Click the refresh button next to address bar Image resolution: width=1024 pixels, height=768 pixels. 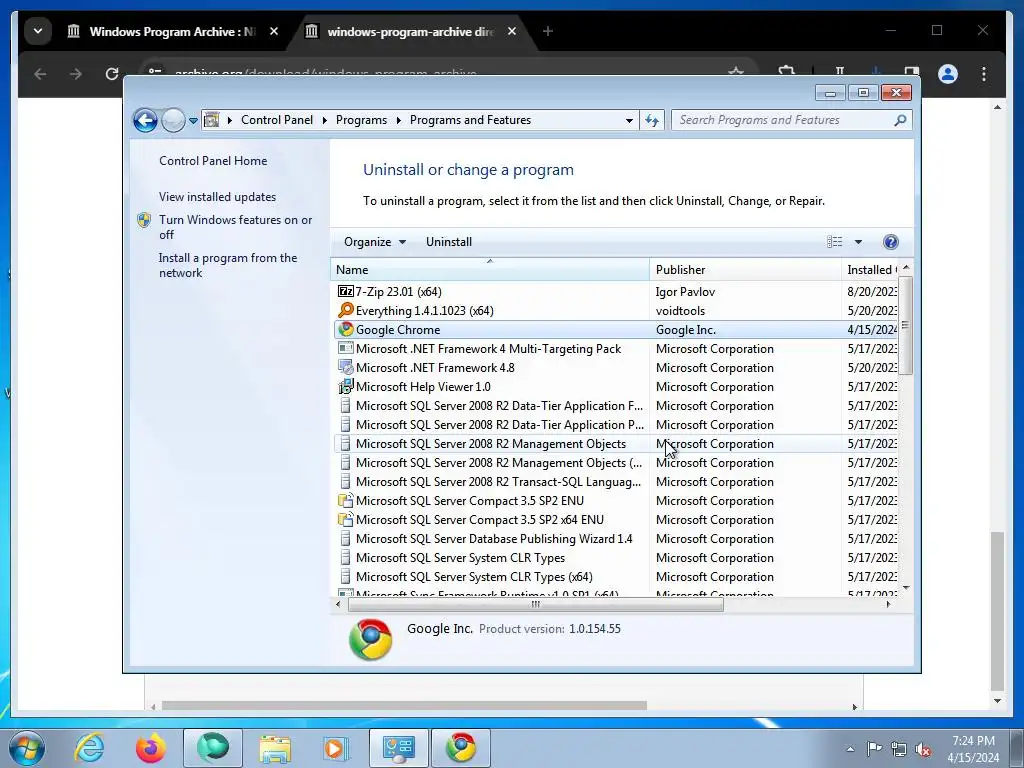(652, 120)
